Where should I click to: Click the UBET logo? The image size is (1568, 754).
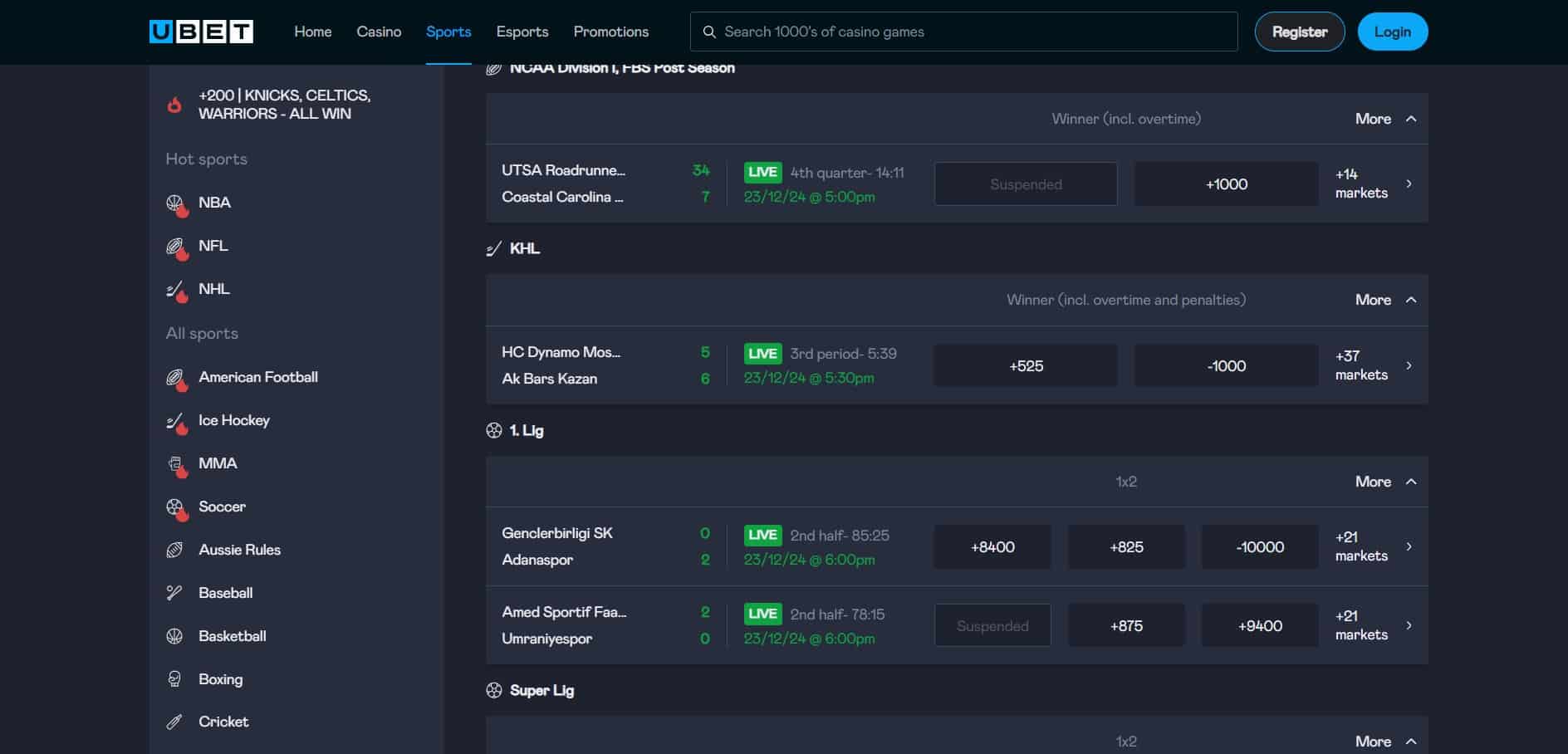(x=201, y=32)
